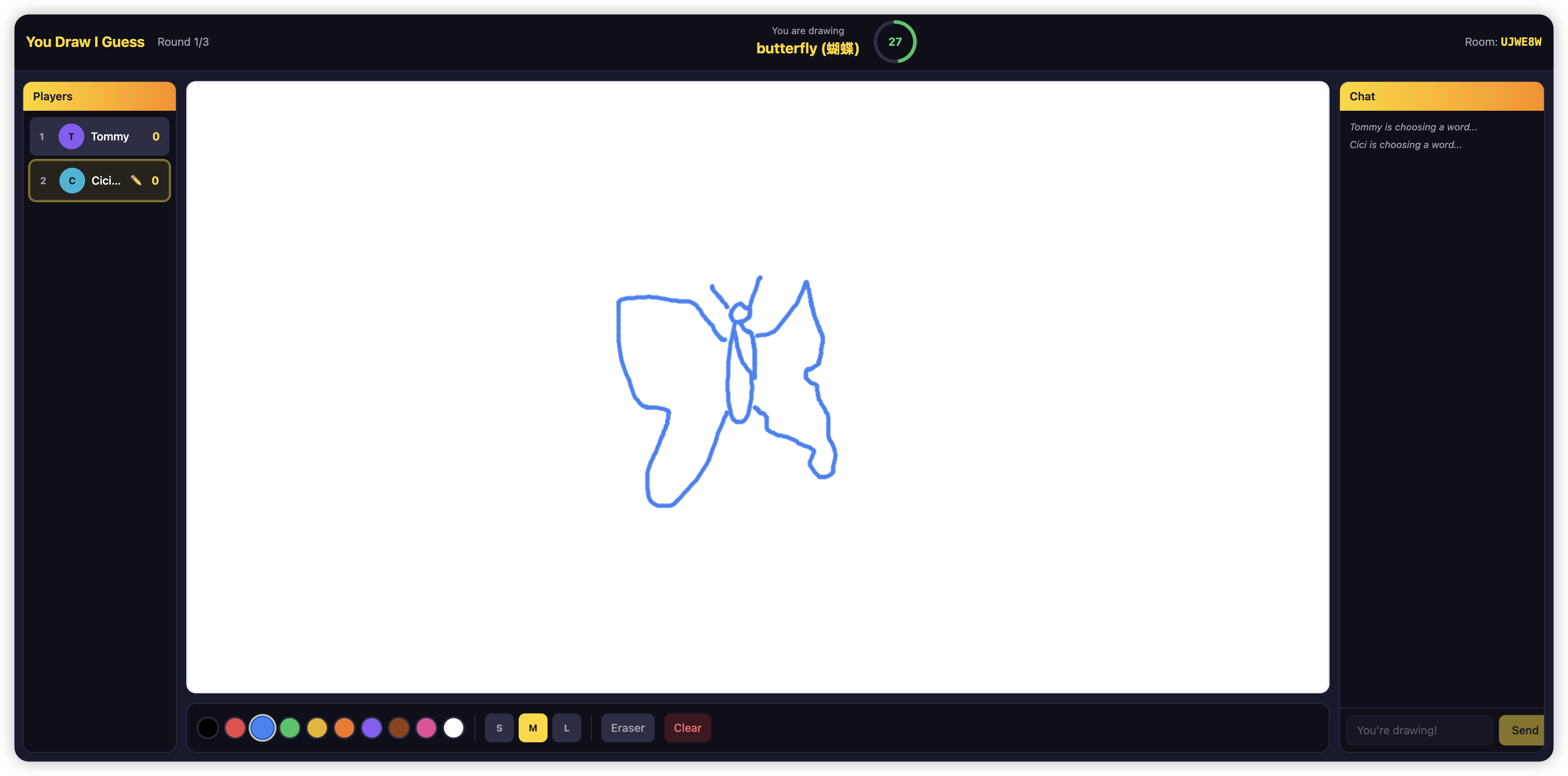Screen dimensions: 1568x776
Task: Enable the medium brush size
Action: [x=533, y=727]
